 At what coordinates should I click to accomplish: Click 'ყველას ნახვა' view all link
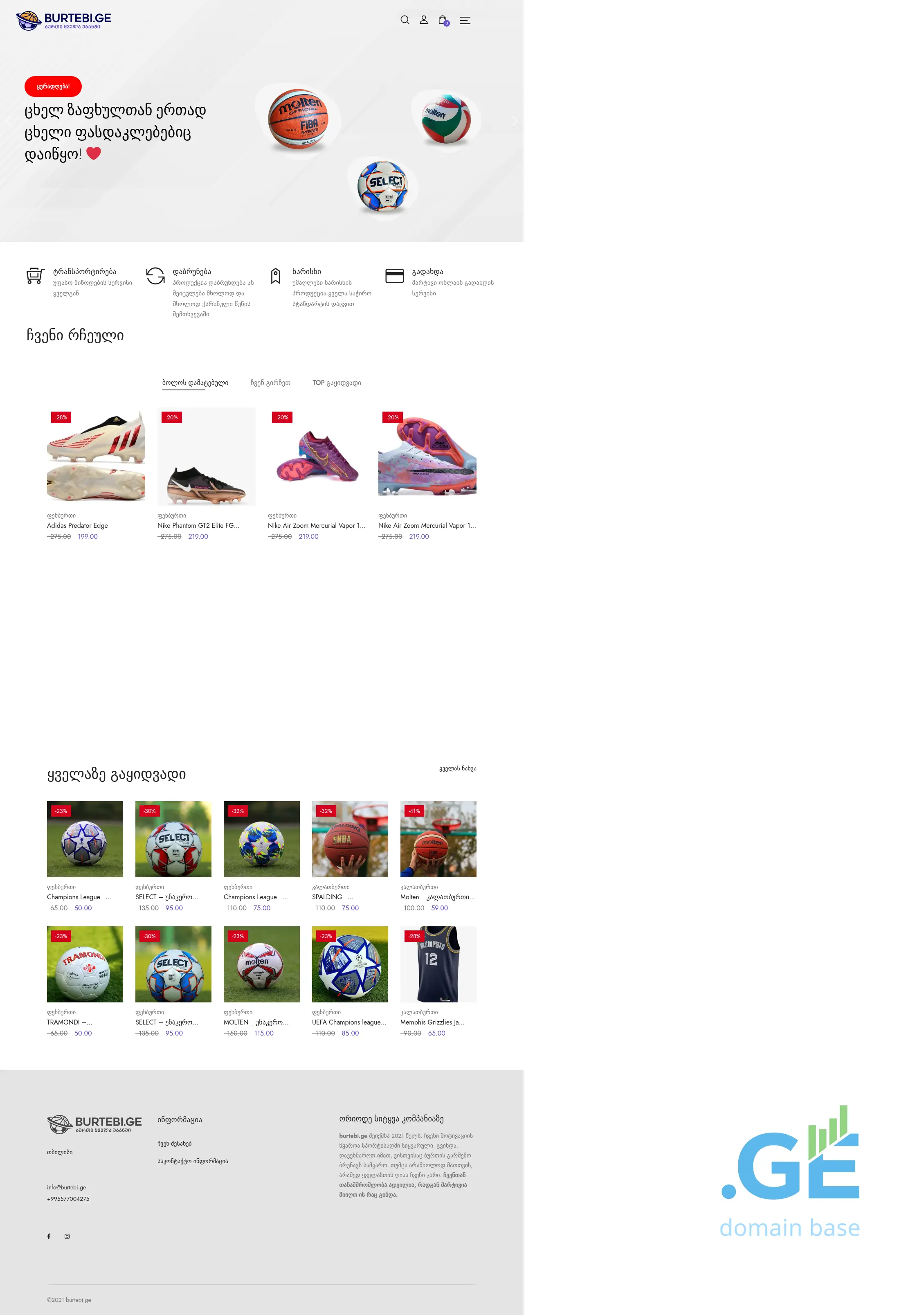pos(457,768)
